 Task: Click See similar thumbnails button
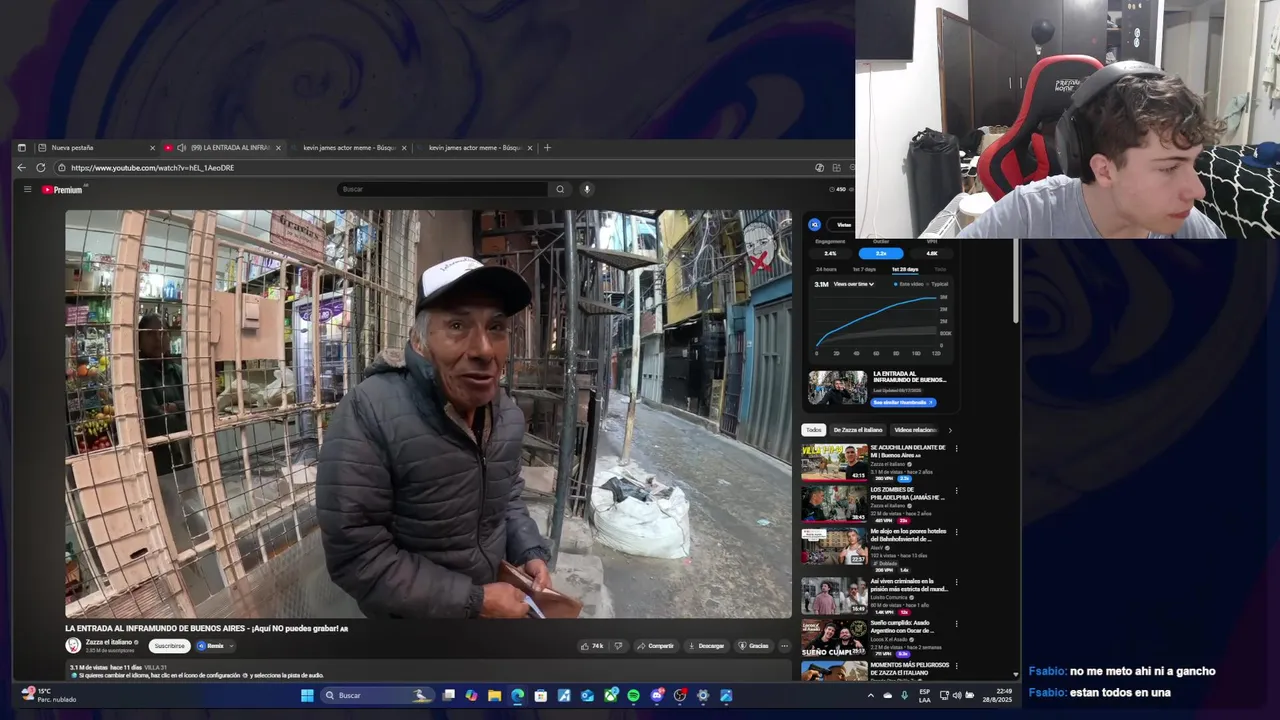(x=902, y=402)
